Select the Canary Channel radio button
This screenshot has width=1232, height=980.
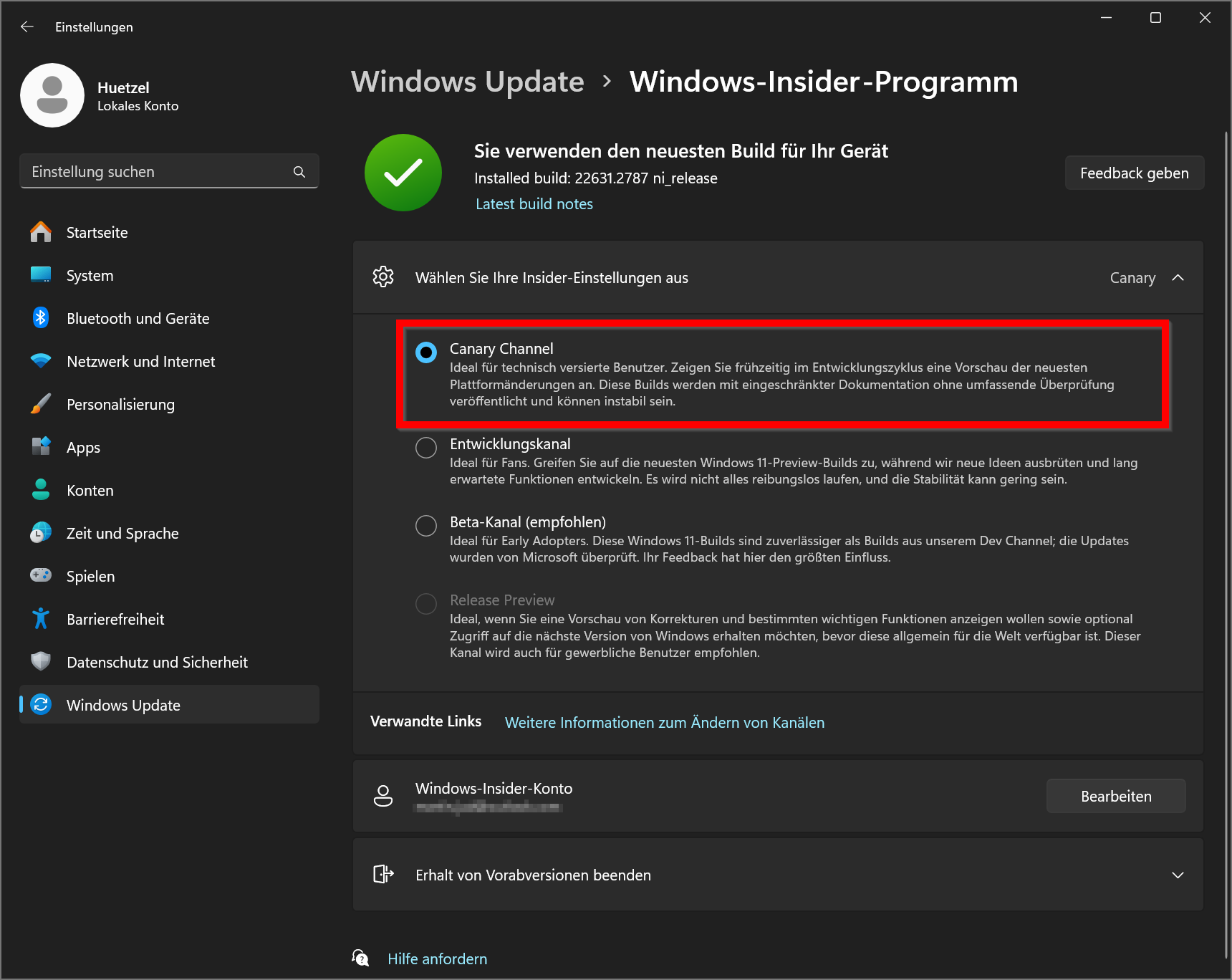point(426,352)
